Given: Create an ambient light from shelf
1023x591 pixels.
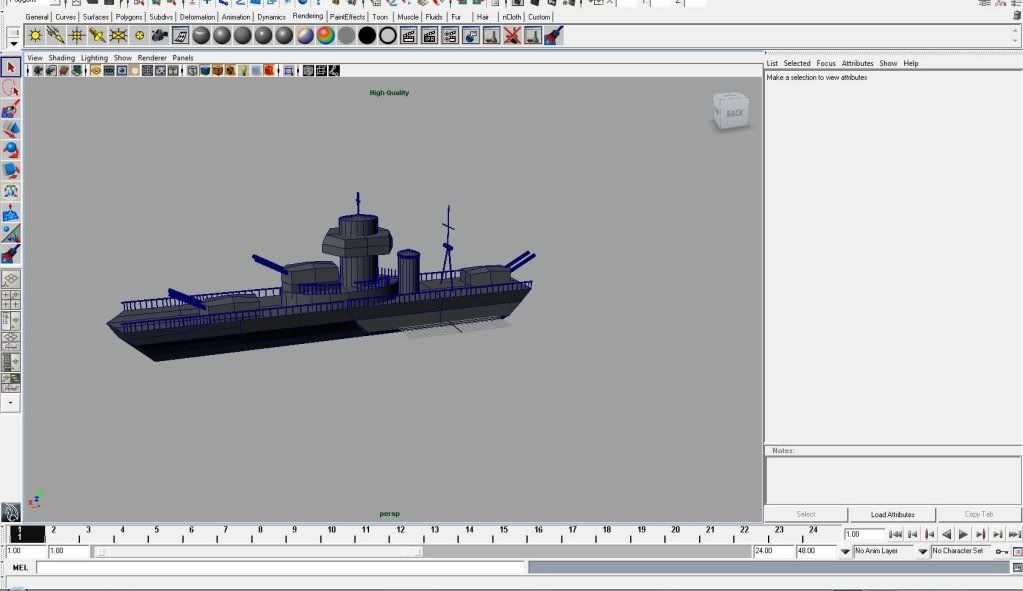Looking at the screenshot, I should (35, 35).
